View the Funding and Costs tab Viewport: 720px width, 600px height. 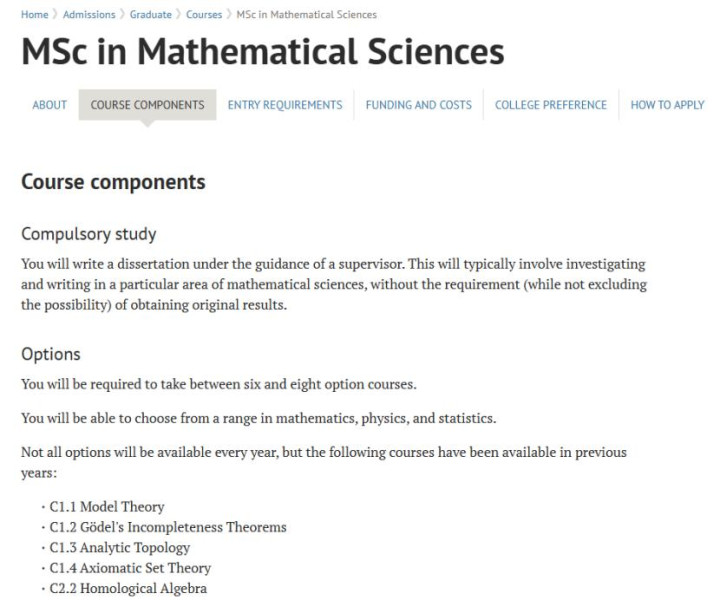point(418,105)
